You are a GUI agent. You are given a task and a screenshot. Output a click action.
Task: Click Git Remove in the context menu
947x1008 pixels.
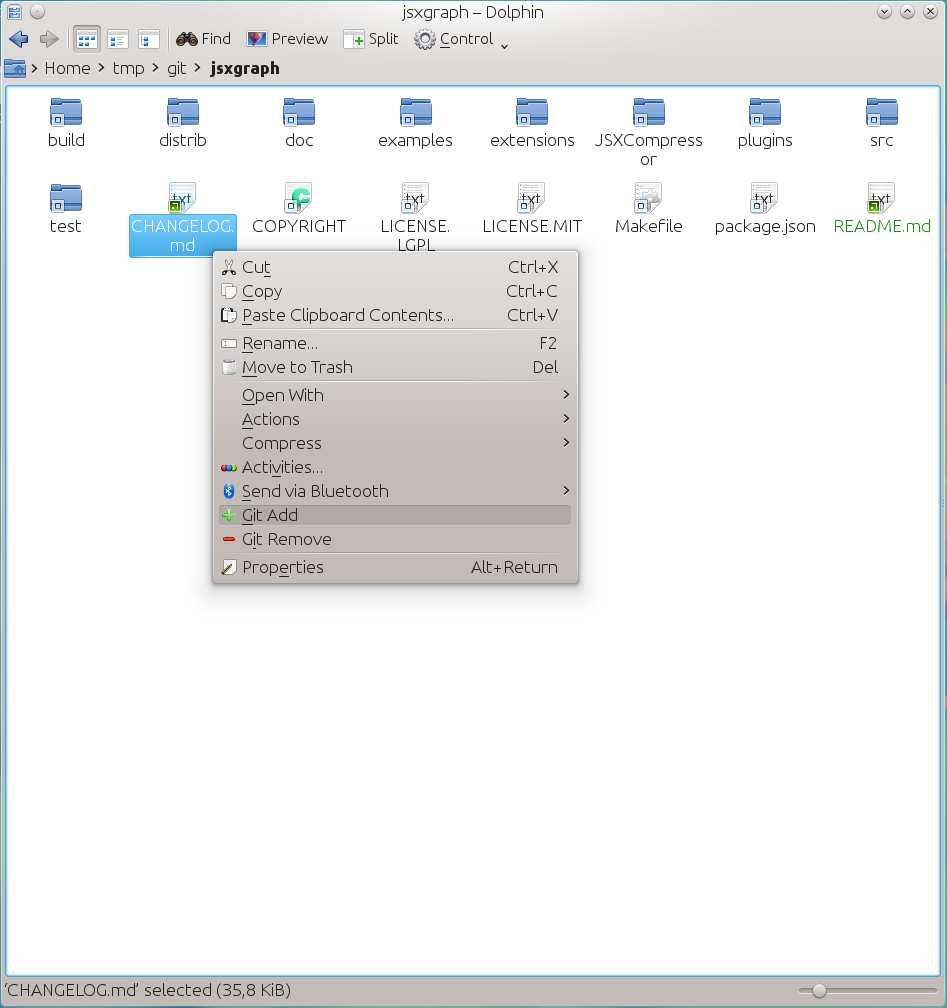click(x=395, y=539)
